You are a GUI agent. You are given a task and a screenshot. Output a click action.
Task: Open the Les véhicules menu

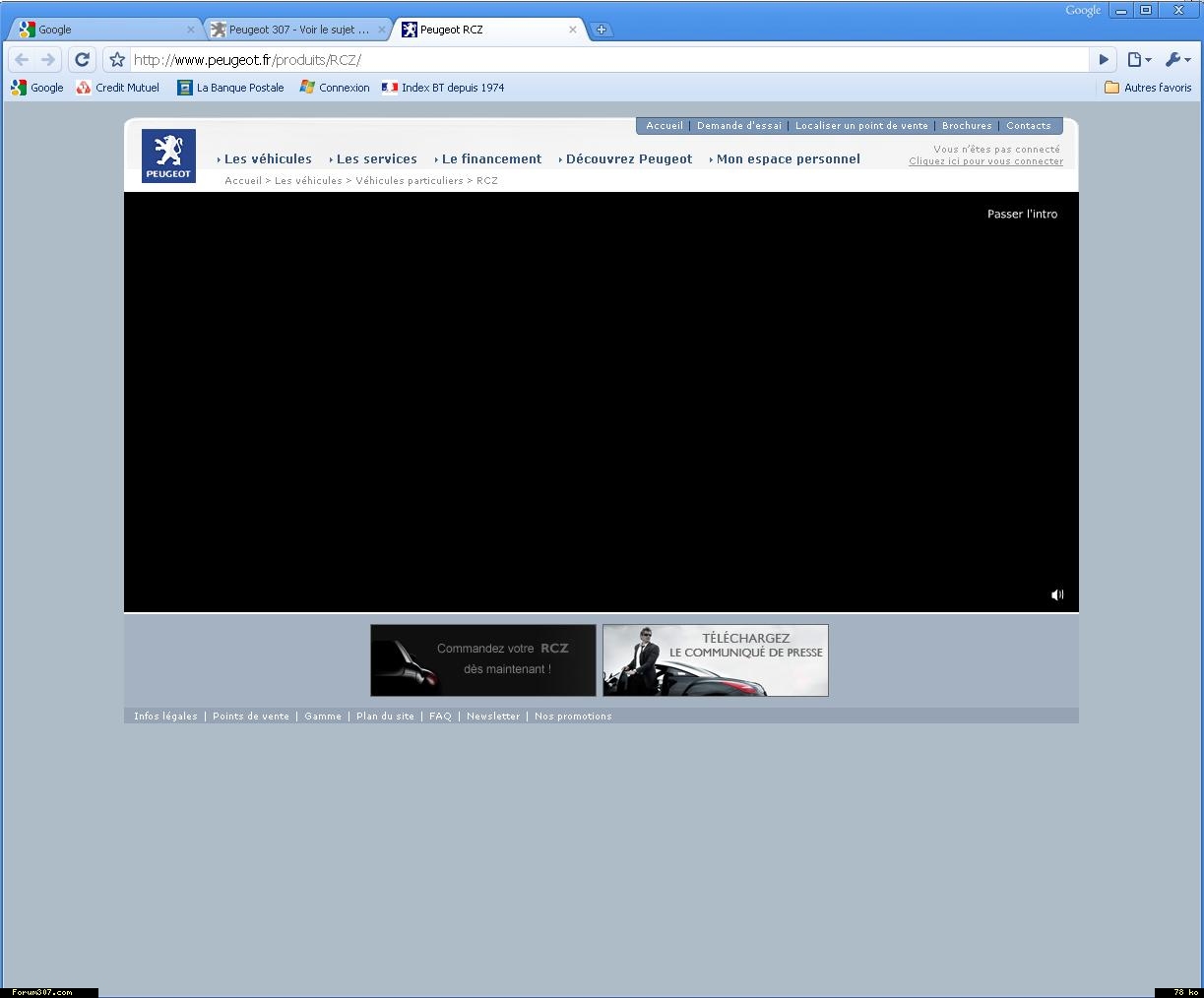pyautogui.click(x=267, y=158)
